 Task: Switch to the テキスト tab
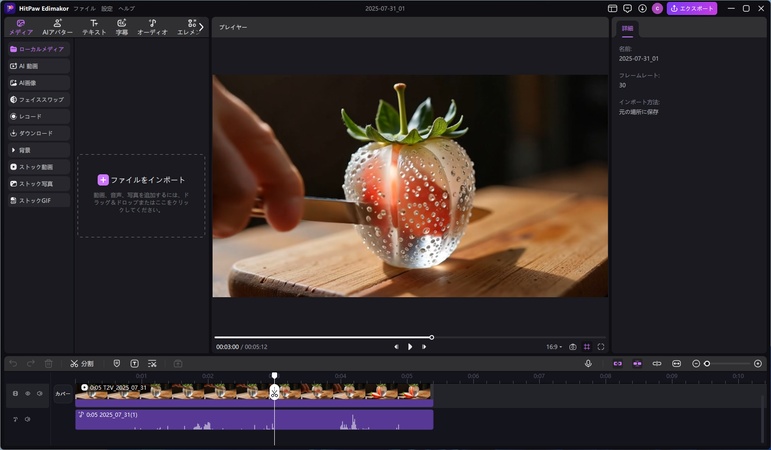94,27
